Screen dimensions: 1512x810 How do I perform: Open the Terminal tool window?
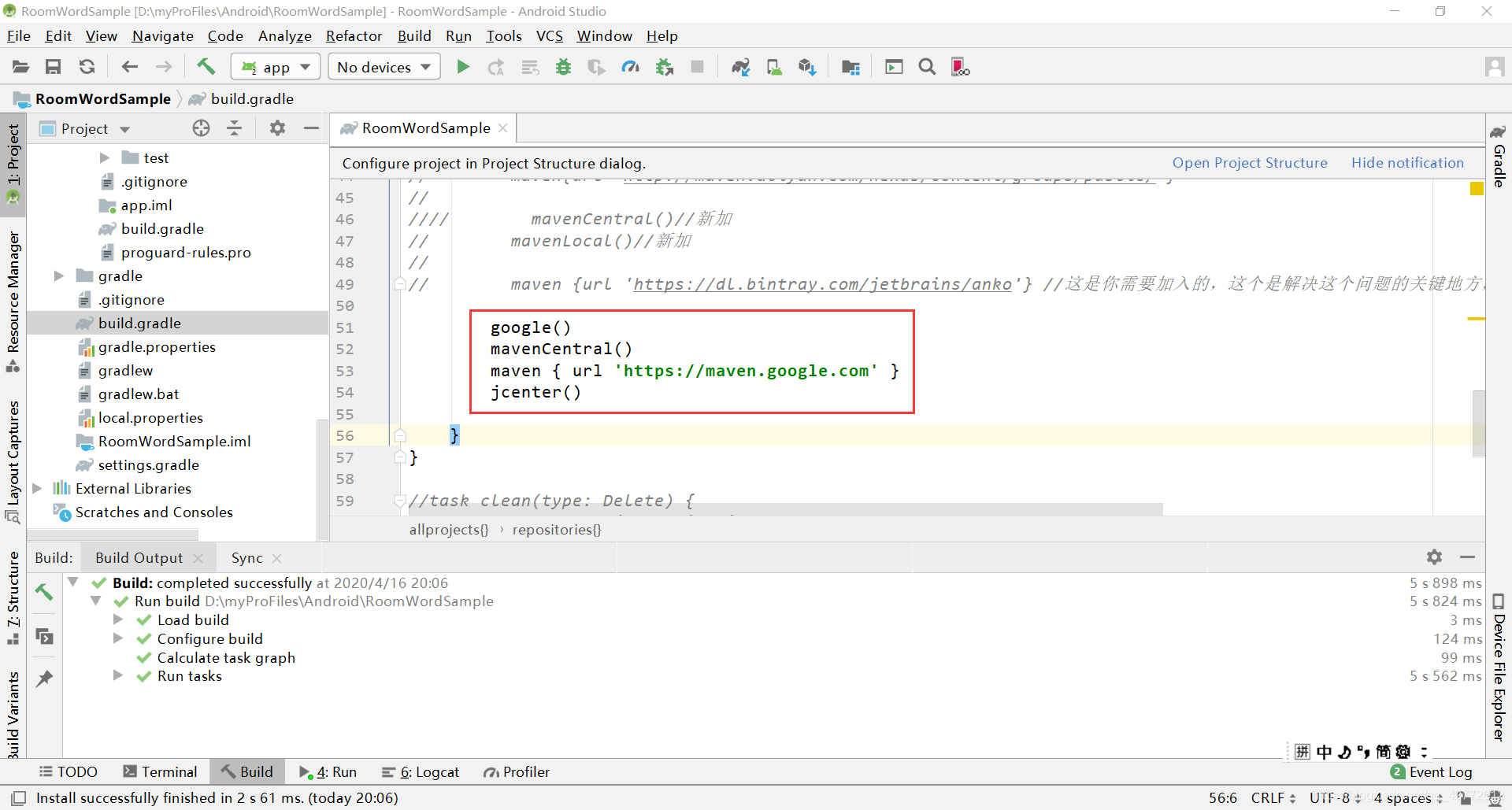pos(160,772)
